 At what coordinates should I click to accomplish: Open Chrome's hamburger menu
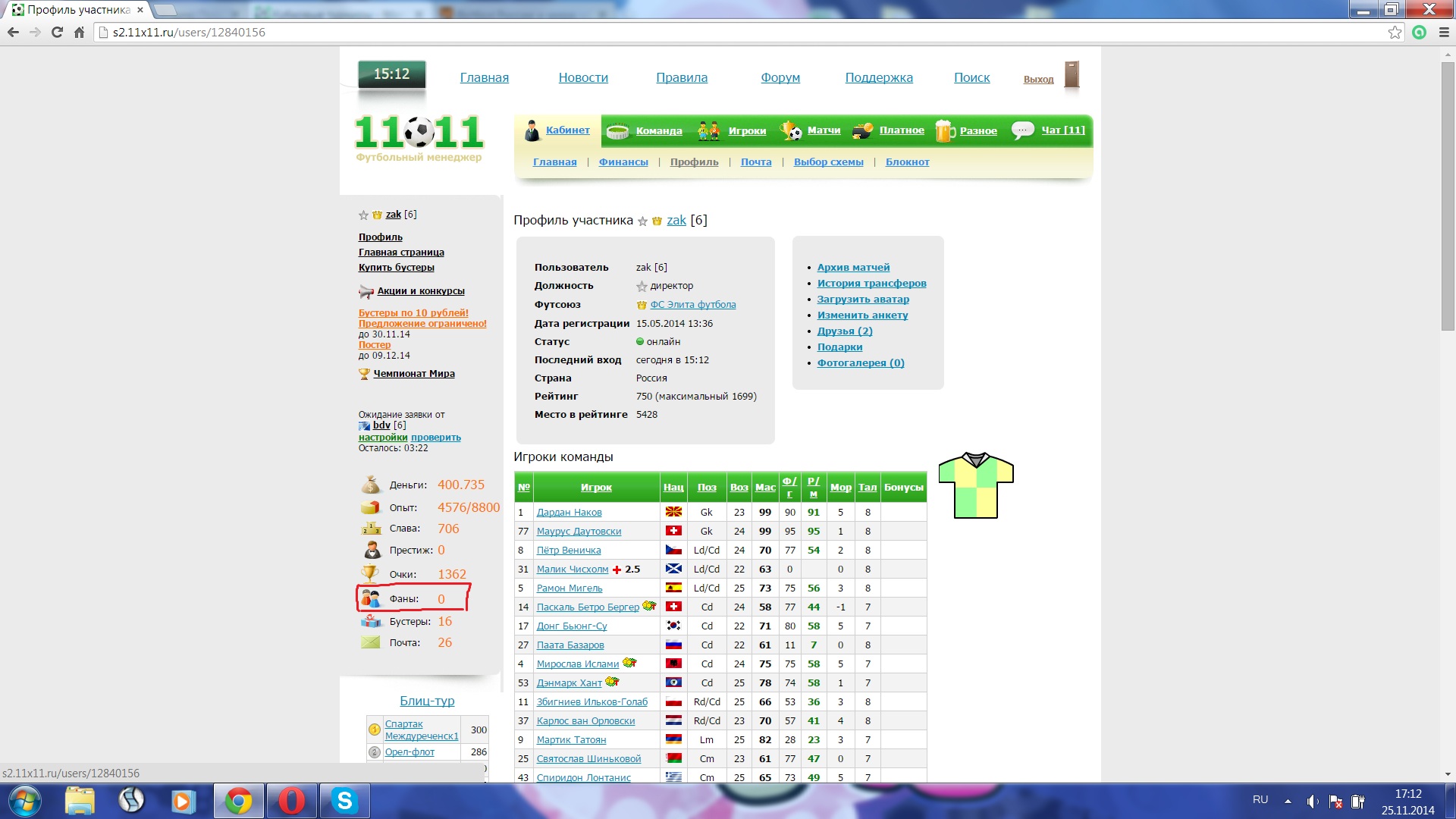[x=1444, y=32]
